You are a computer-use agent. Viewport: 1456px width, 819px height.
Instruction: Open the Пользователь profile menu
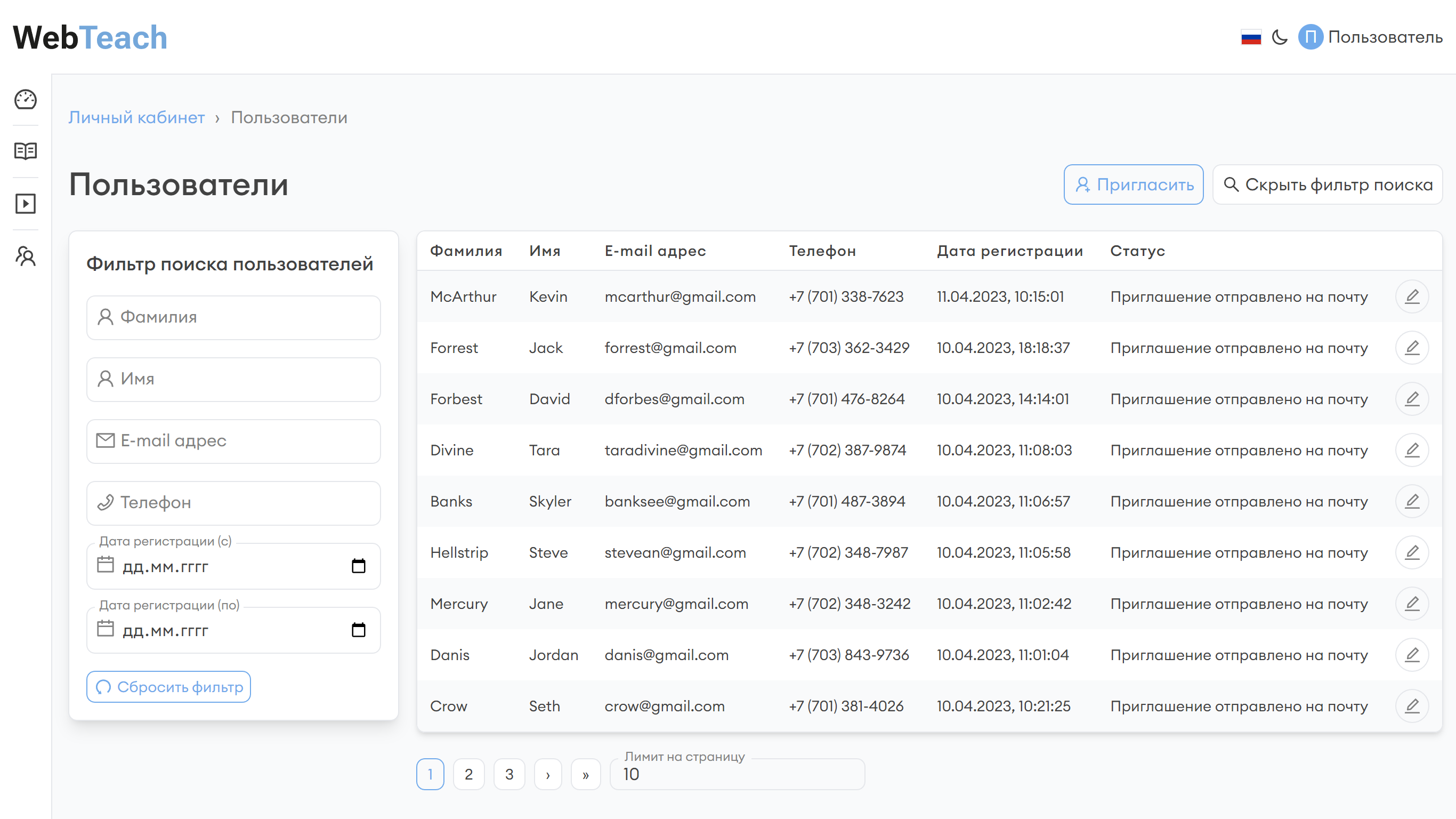coord(1370,37)
